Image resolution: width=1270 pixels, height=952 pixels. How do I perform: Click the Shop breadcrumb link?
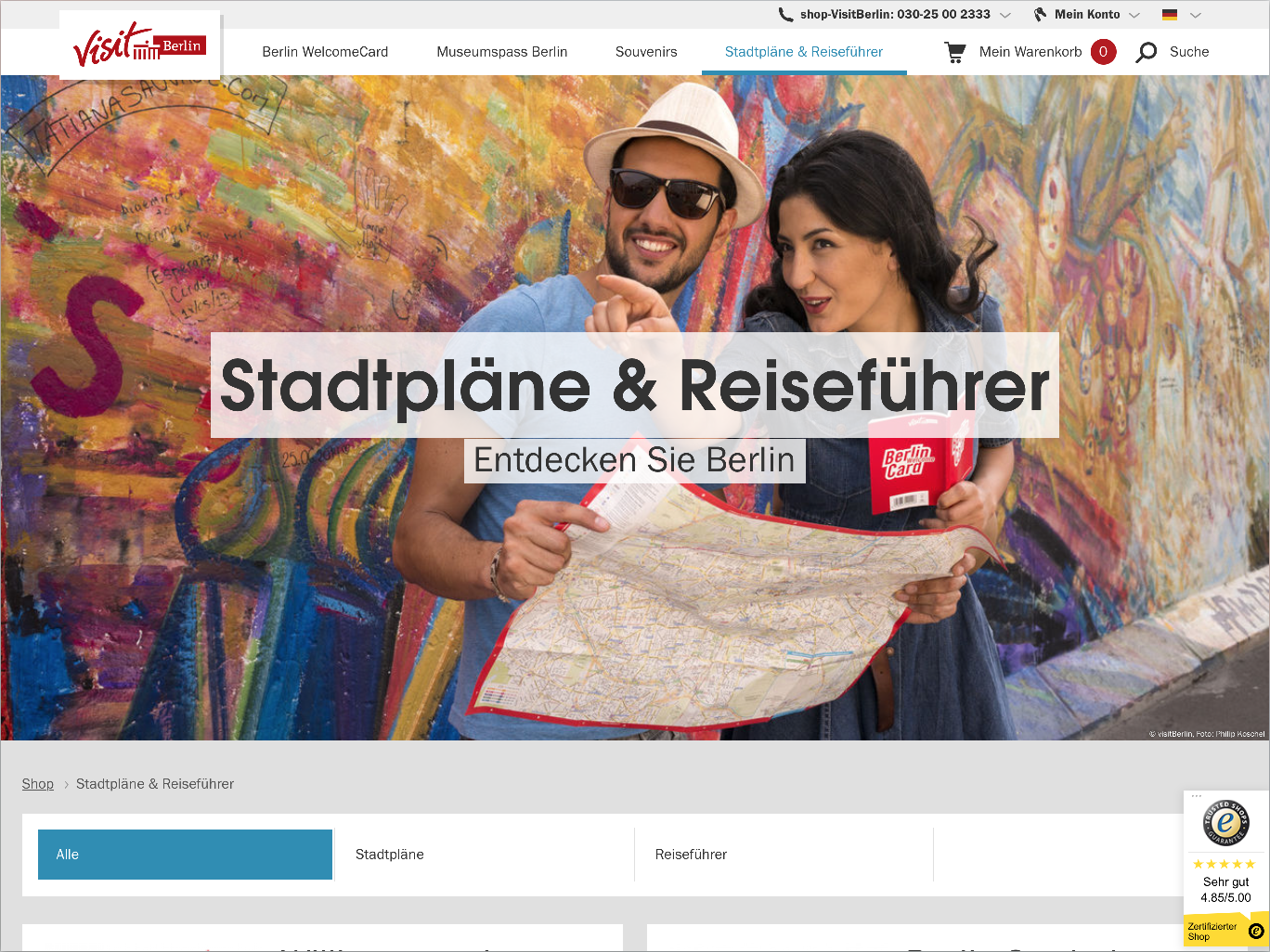click(38, 784)
